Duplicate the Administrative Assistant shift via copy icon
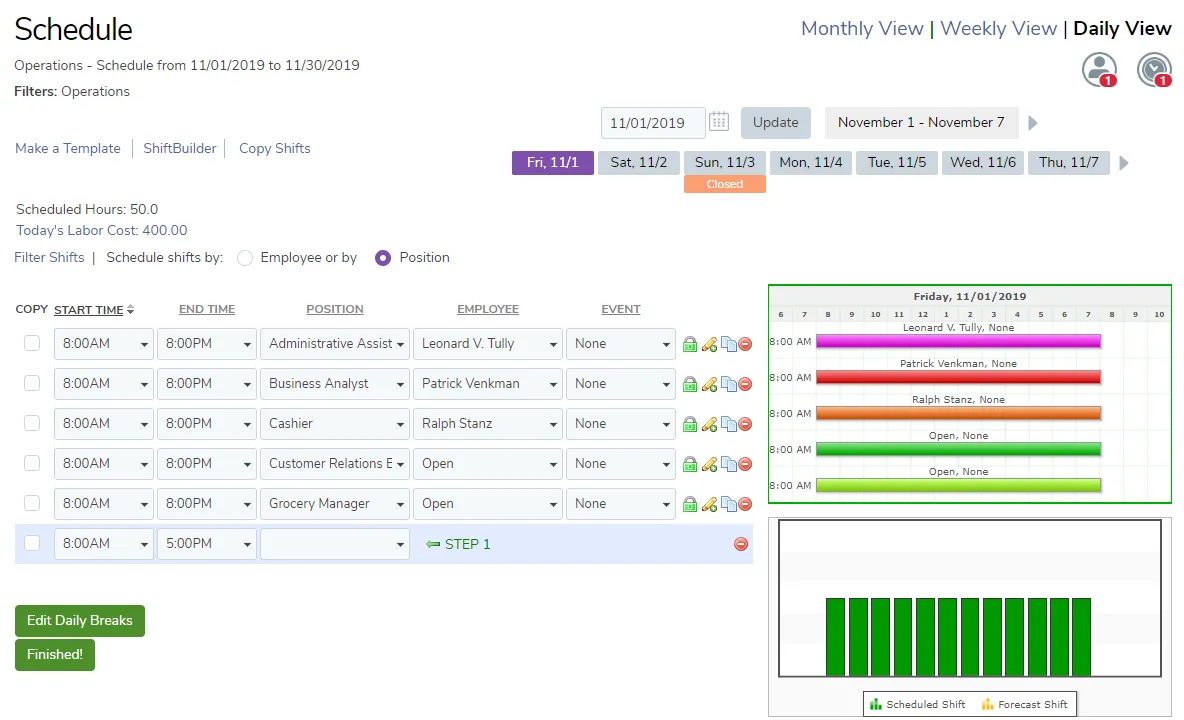Screen dimensions: 1184x720 point(729,344)
